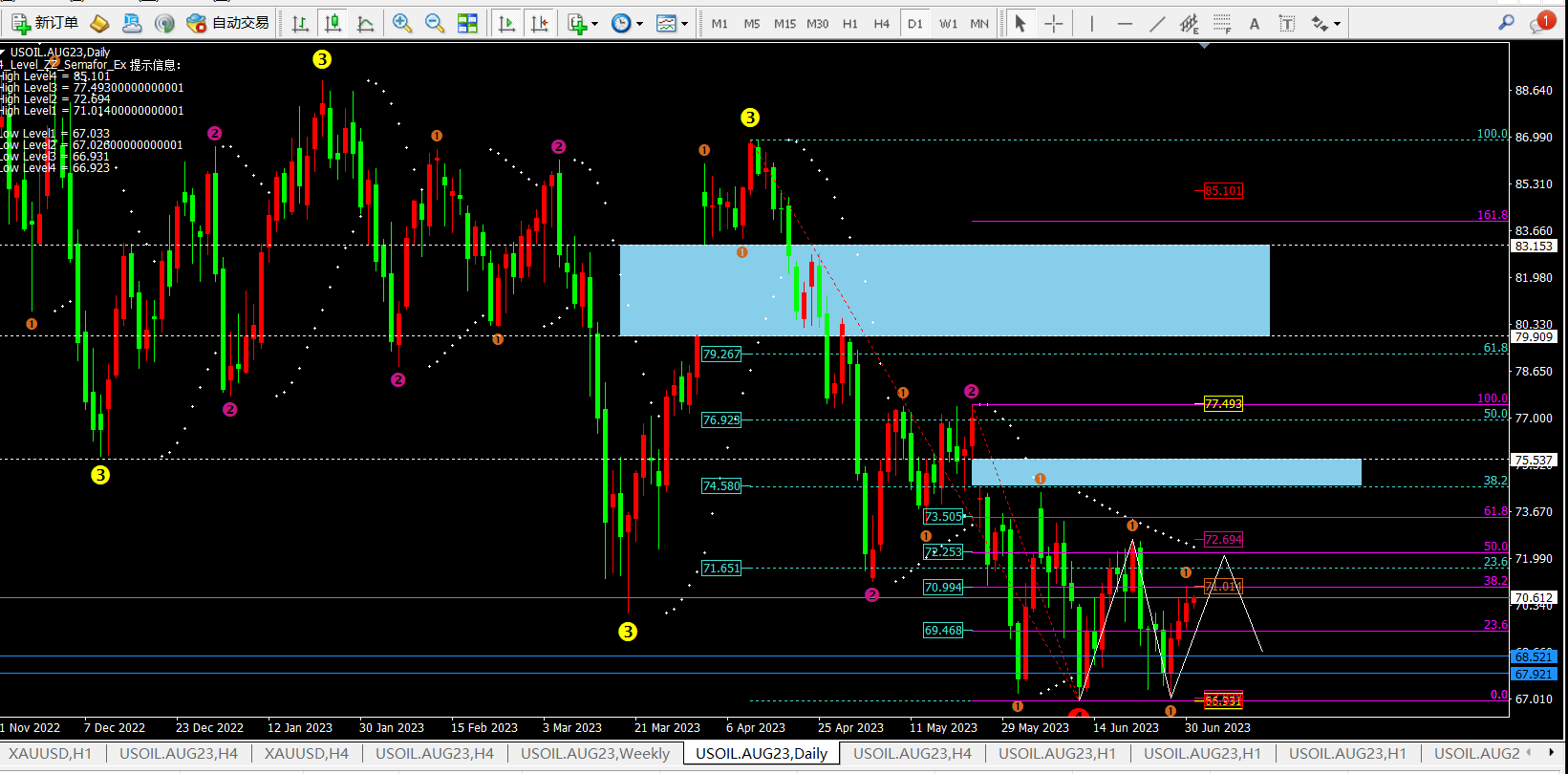Select the trendline tool
The height and width of the screenshot is (774, 1568).
pos(1157,23)
